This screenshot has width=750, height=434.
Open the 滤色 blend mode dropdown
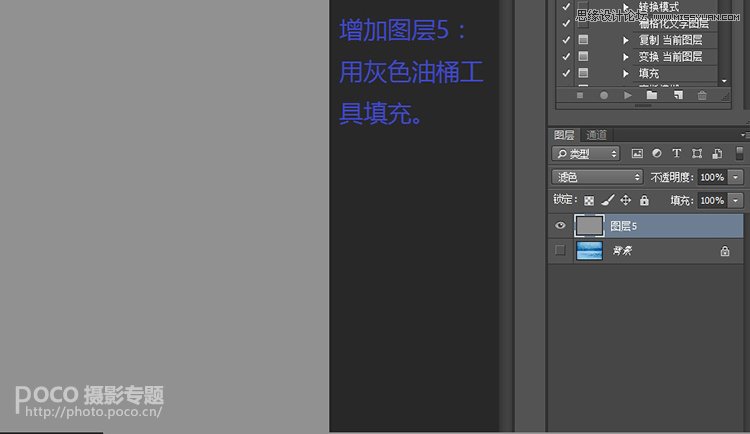pos(596,177)
